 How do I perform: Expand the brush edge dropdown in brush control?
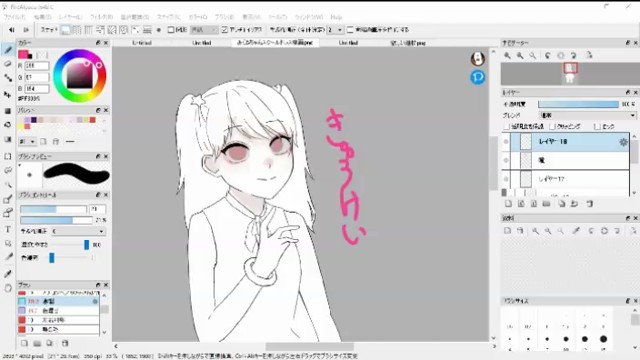click(x=78, y=231)
